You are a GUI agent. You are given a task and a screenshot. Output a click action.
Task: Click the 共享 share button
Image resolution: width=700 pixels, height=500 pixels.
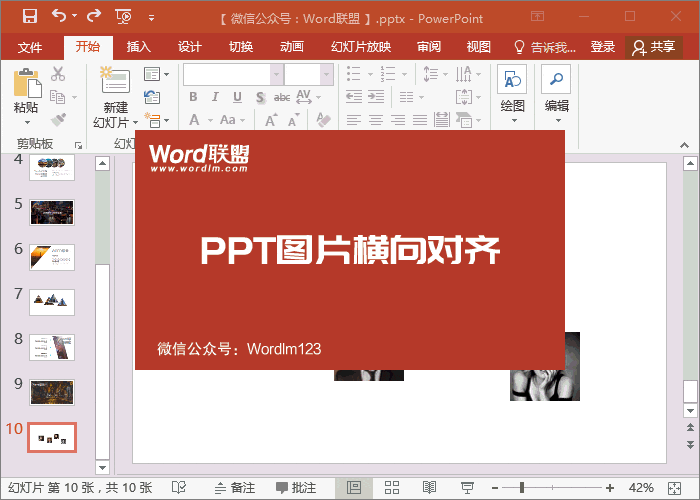pyautogui.click(x=654, y=47)
